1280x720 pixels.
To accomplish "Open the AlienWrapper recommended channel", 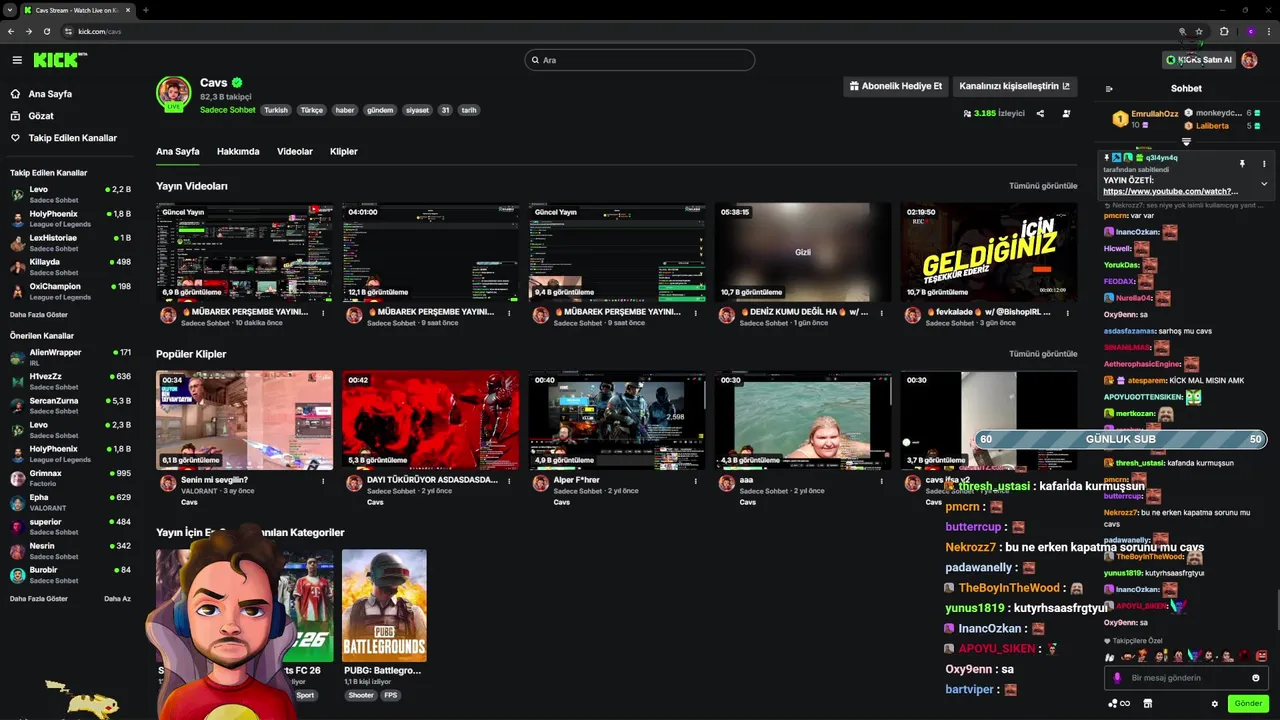I will tap(70, 356).
